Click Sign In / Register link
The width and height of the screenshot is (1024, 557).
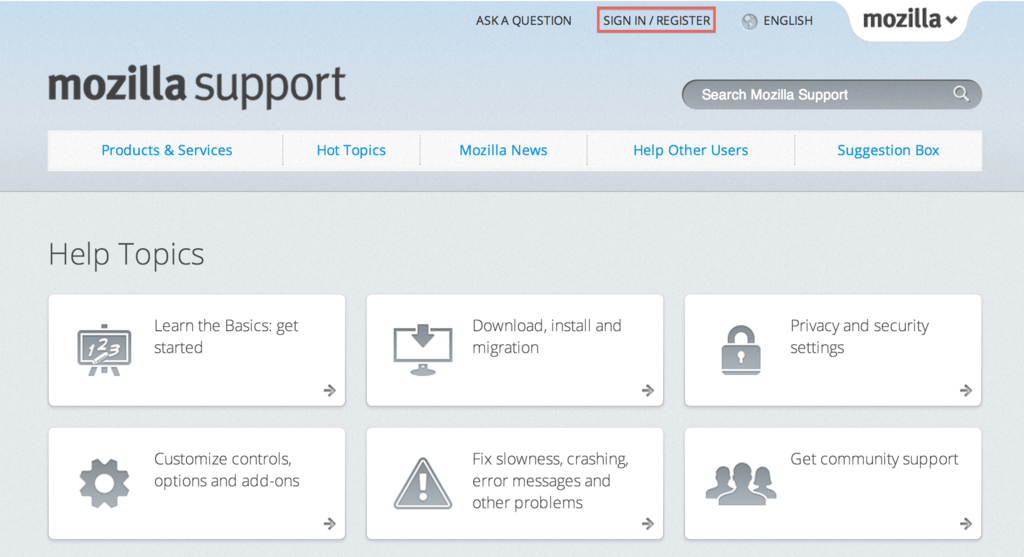656,20
